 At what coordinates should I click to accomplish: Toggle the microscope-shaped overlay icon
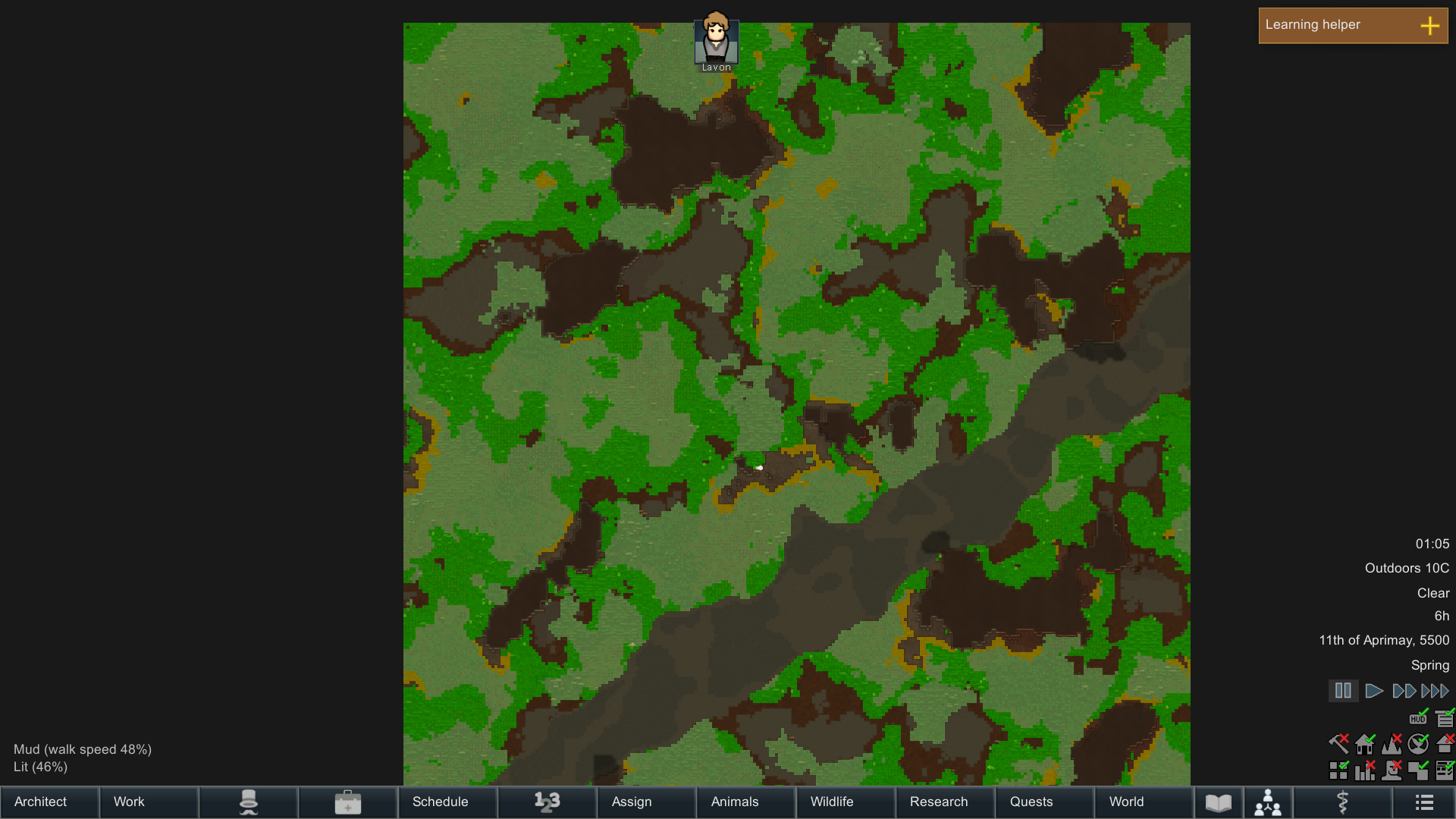pos(1392,770)
